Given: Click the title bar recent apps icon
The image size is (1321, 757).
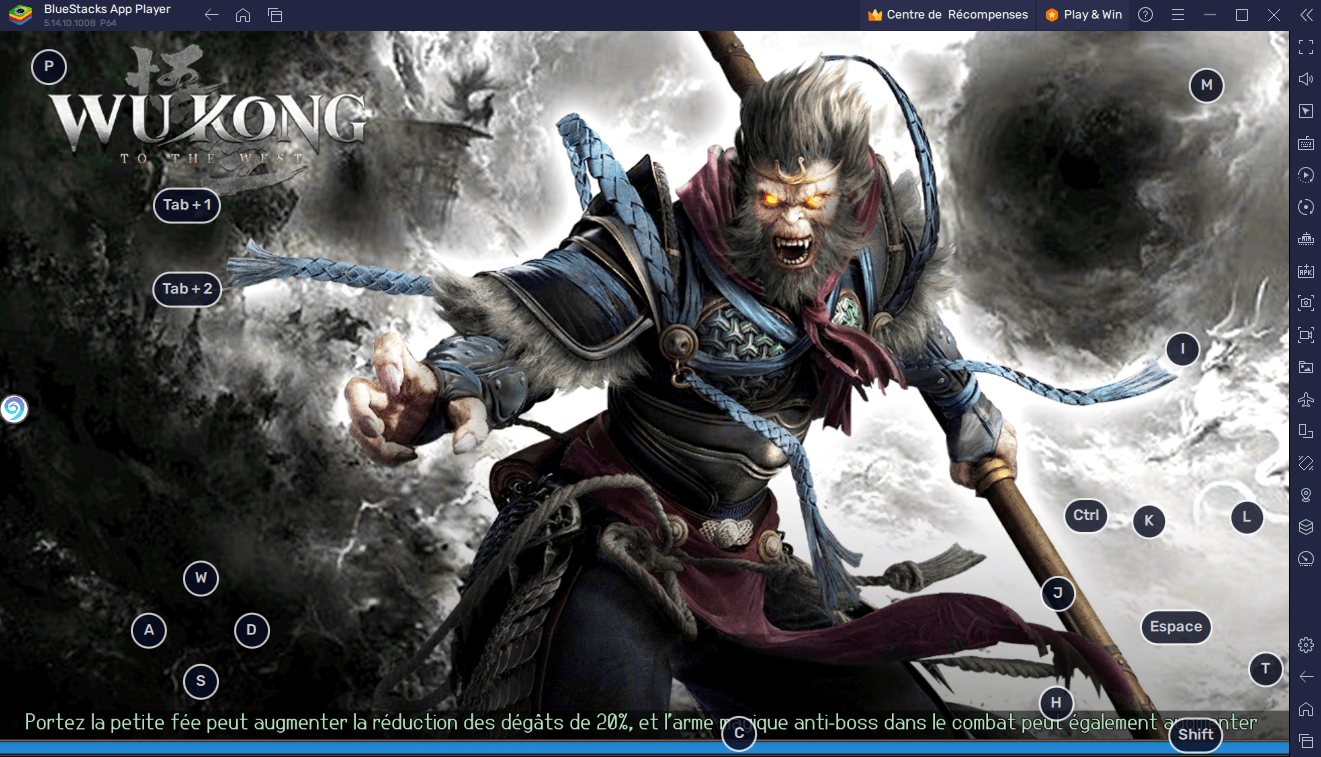Looking at the screenshot, I should point(275,15).
